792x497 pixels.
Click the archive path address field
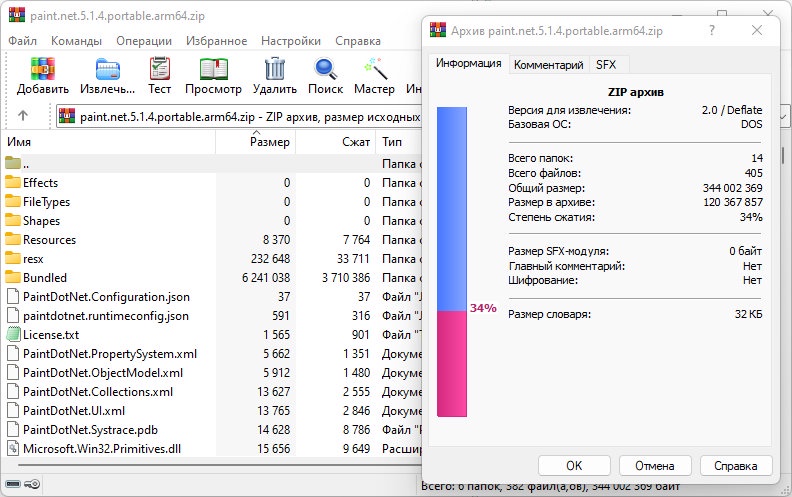tap(239, 117)
